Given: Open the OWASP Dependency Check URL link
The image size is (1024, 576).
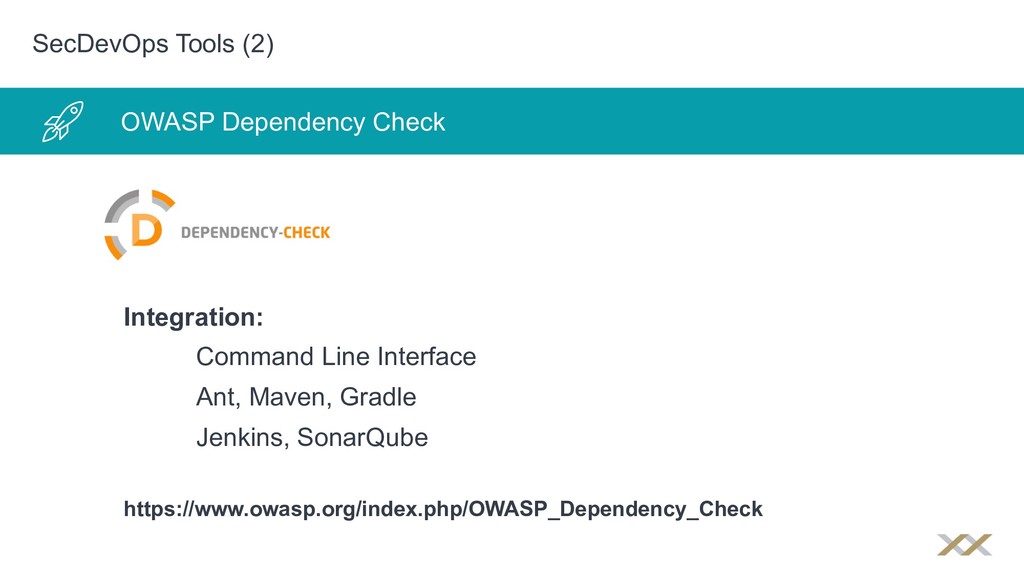Looking at the screenshot, I should (x=443, y=509).
